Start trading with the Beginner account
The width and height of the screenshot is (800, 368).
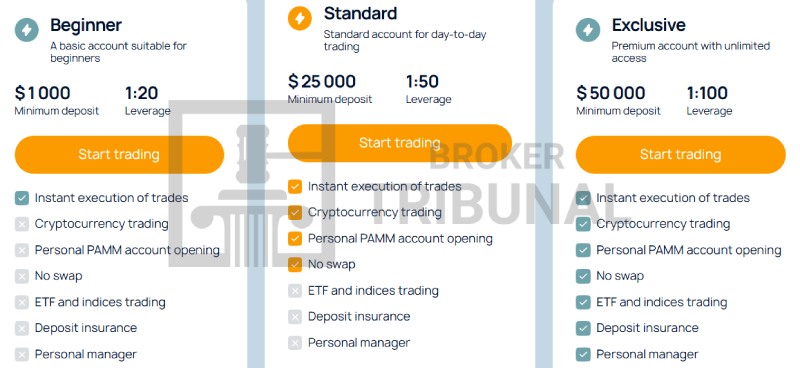point(119,155)
